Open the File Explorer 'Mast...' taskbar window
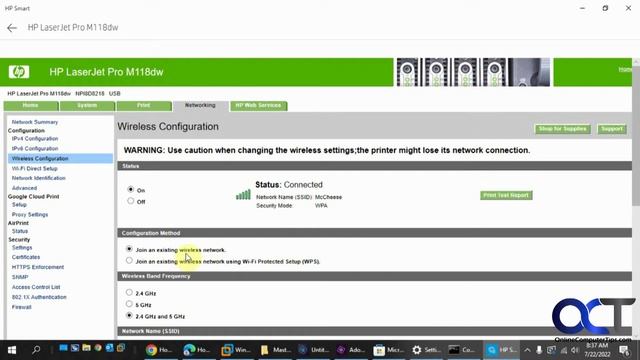The image size is (640, 360). 276,350
